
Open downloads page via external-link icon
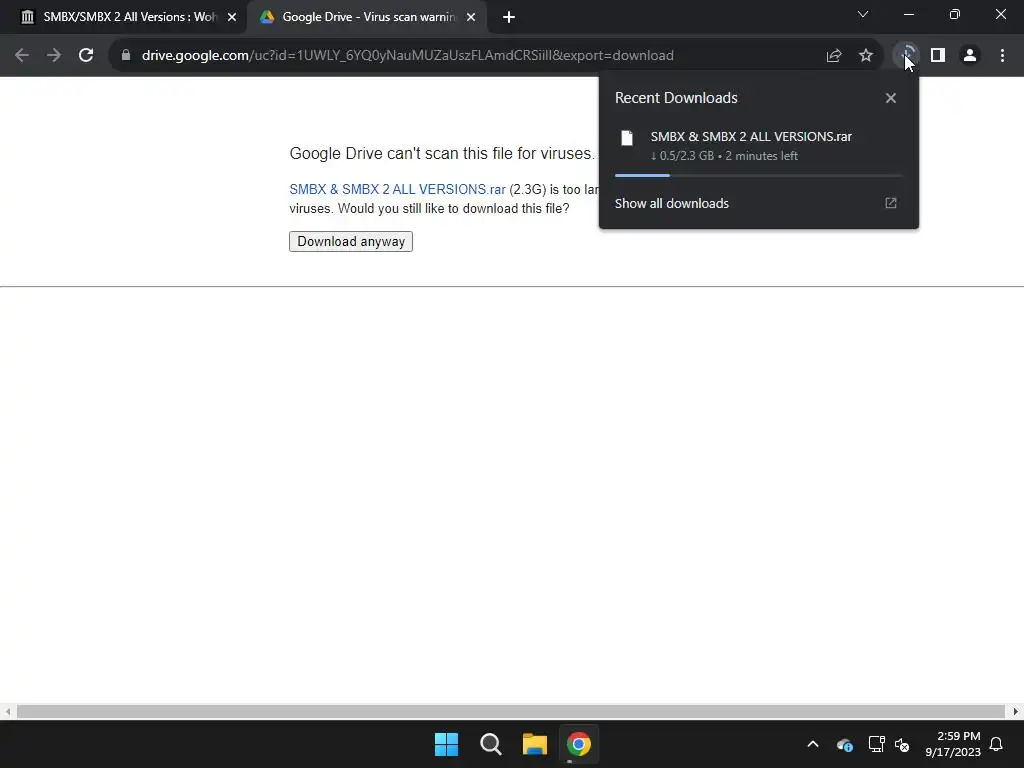891,203
